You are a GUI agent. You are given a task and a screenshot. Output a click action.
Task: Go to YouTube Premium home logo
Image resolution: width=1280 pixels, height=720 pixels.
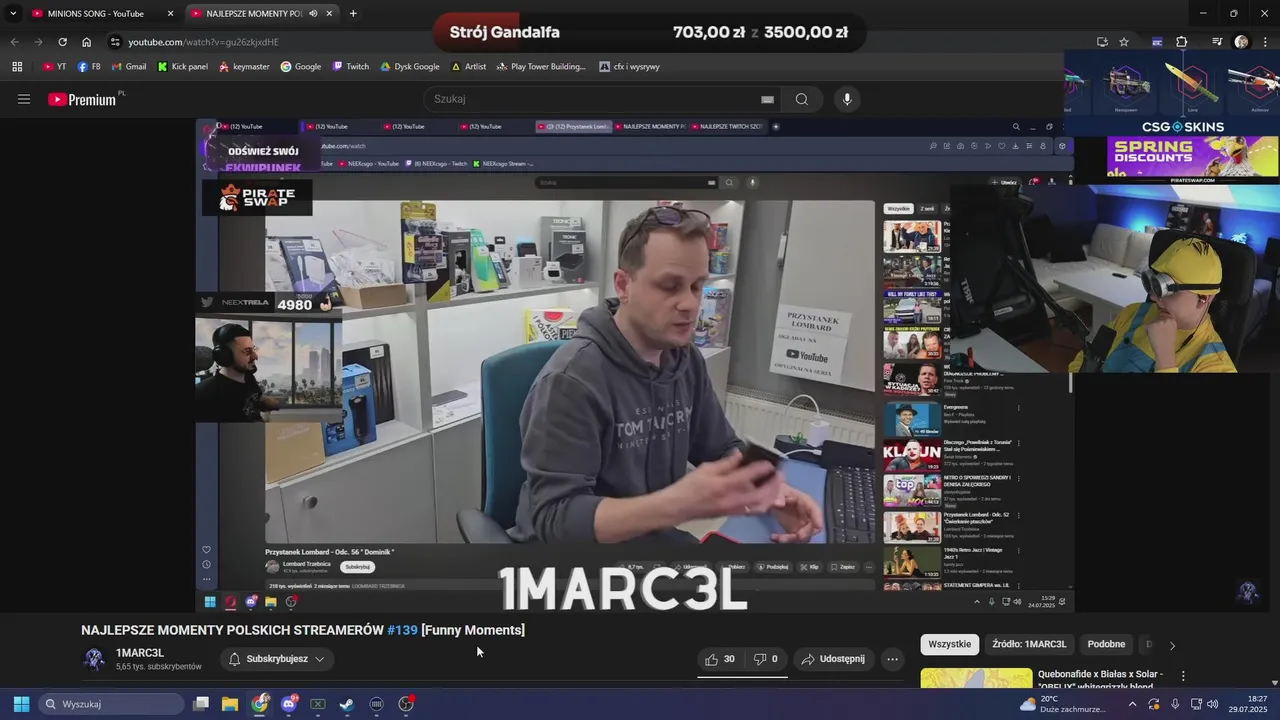coord(82,99)
